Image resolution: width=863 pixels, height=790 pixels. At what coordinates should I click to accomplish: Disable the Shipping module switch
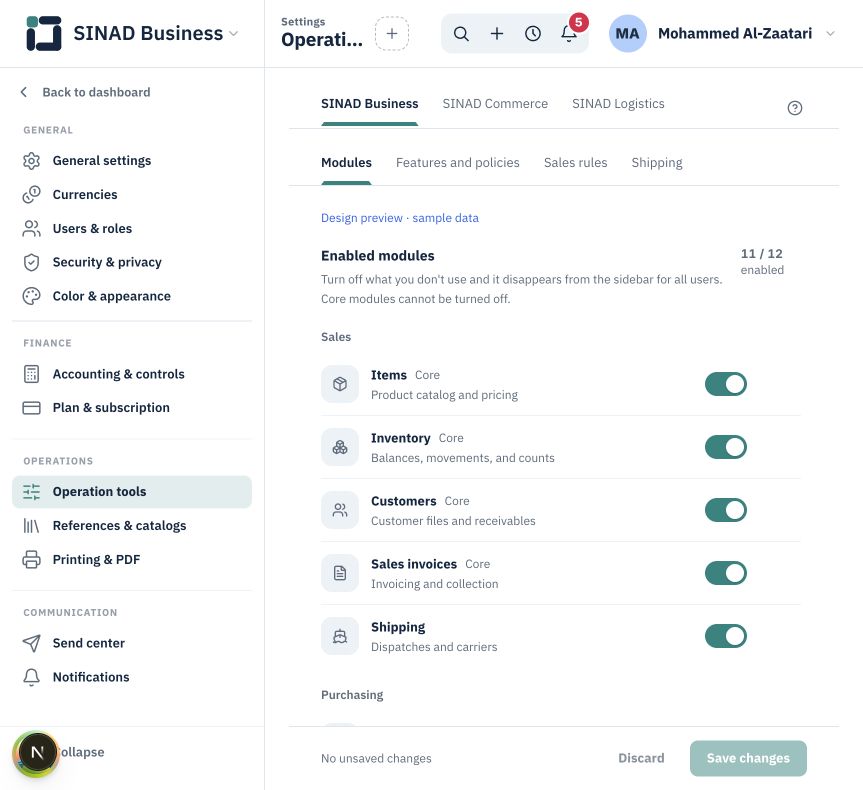pyautogui.click(x=725, y=636)
